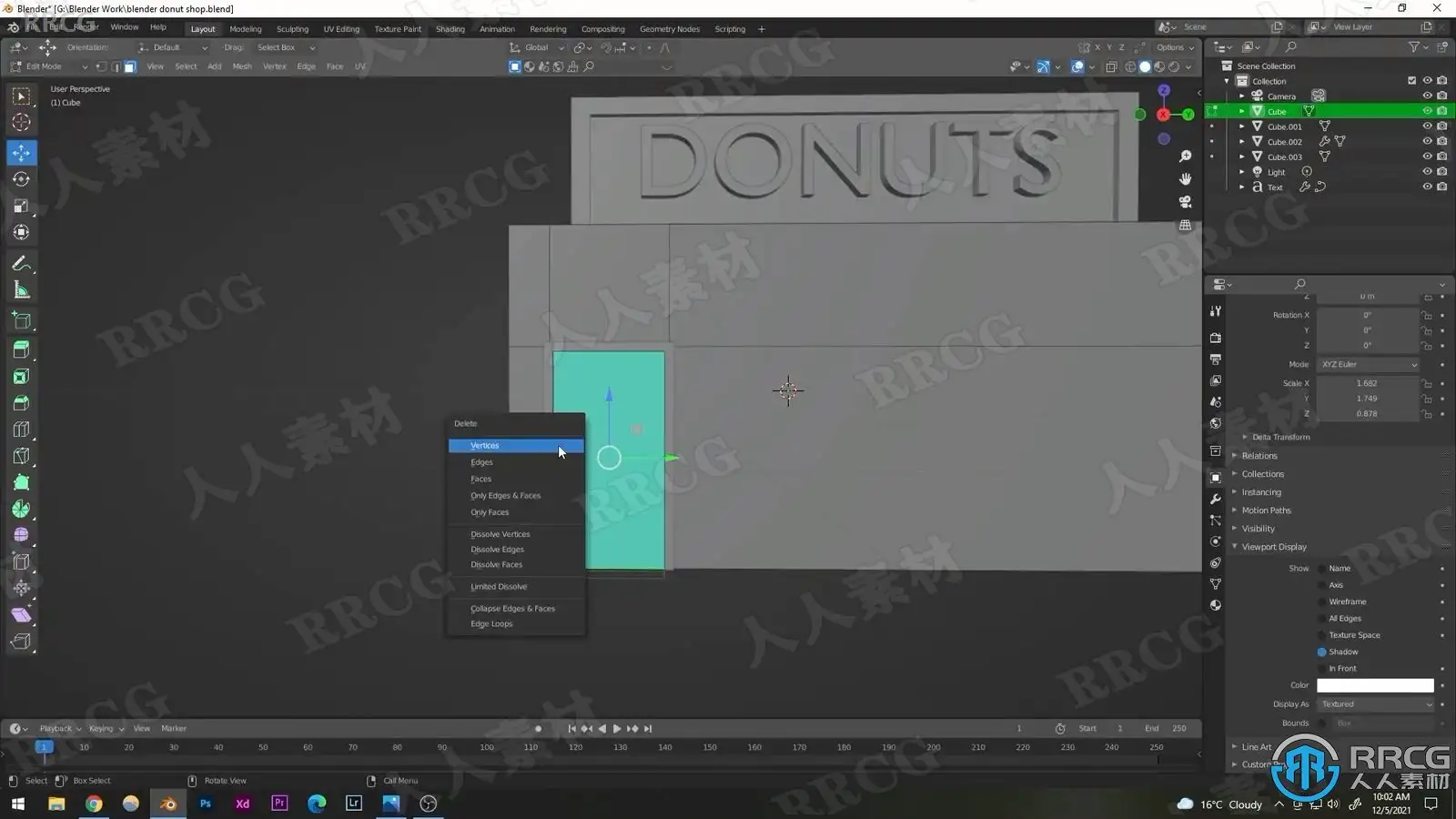Select the Spin tool
1456x819 pixels.
(x=21, y=509)
